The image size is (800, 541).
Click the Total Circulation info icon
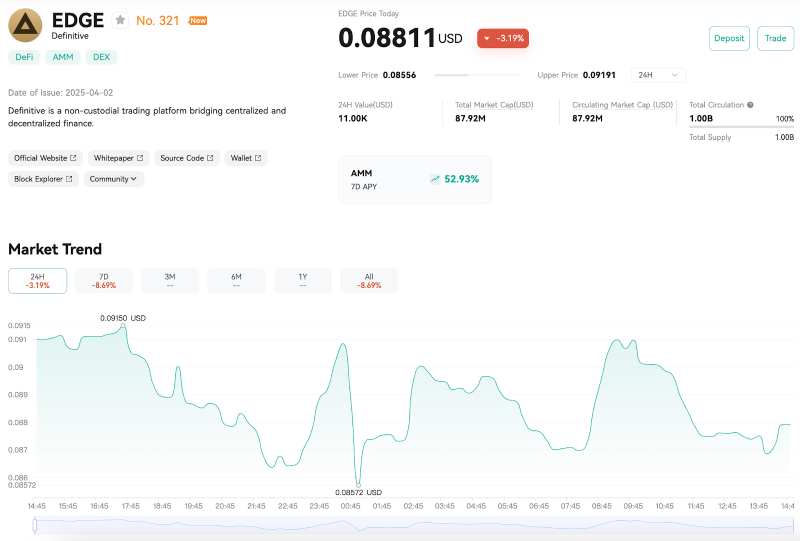click(750, 105)
